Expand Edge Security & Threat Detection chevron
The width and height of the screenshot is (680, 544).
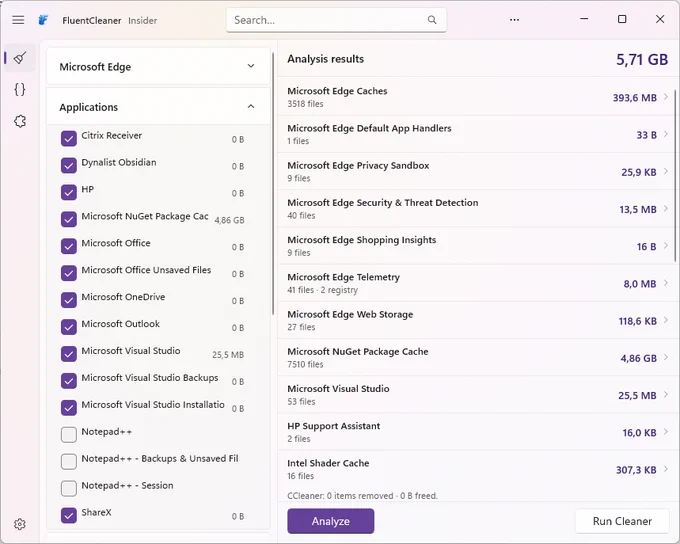(x=666, y=209)
